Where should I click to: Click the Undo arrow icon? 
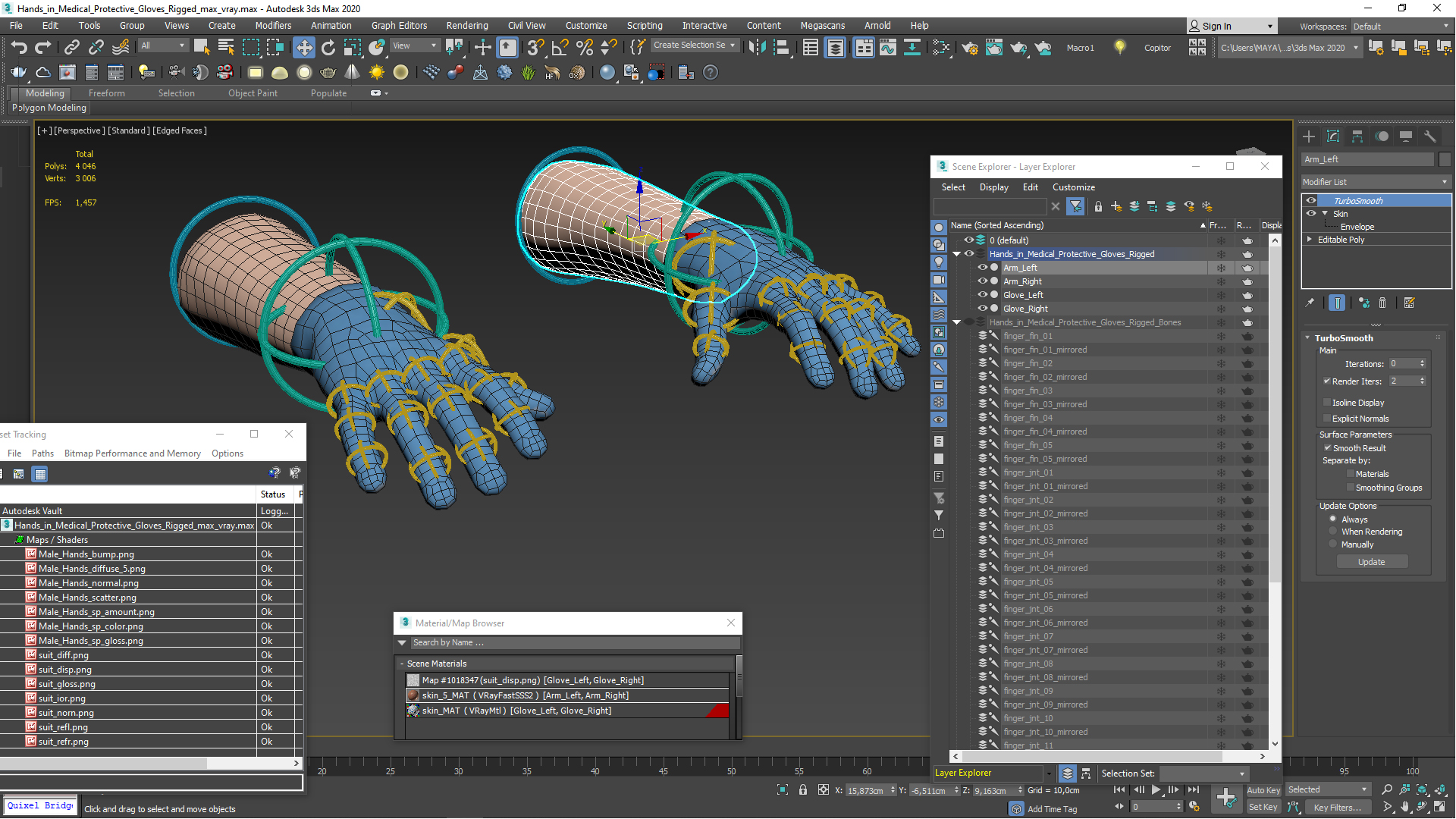[x=19, y=47]
